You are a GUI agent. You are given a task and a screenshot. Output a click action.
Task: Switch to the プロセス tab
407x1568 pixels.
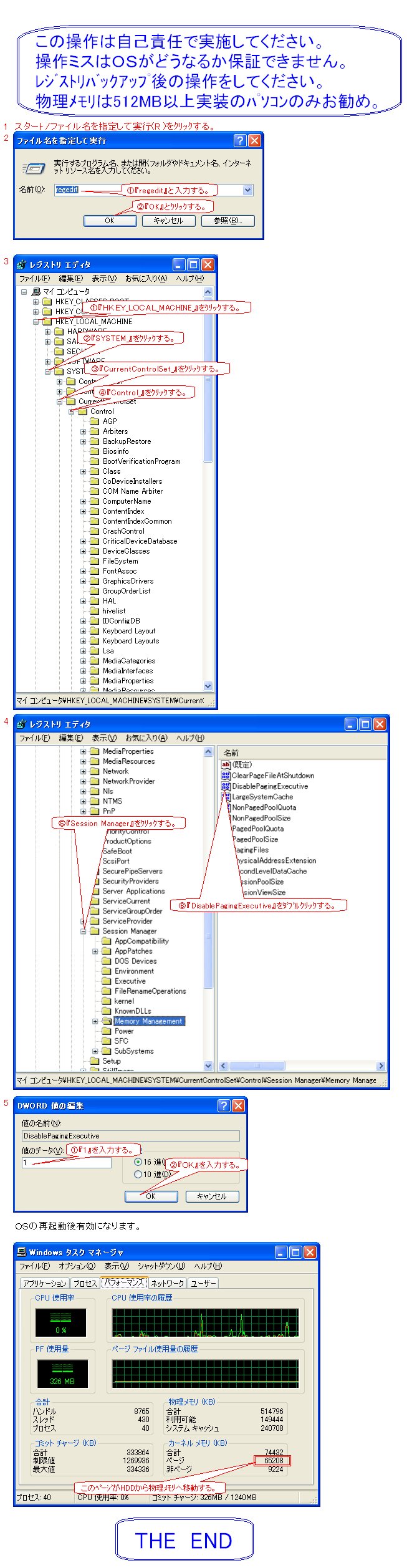pos(85,1283)
